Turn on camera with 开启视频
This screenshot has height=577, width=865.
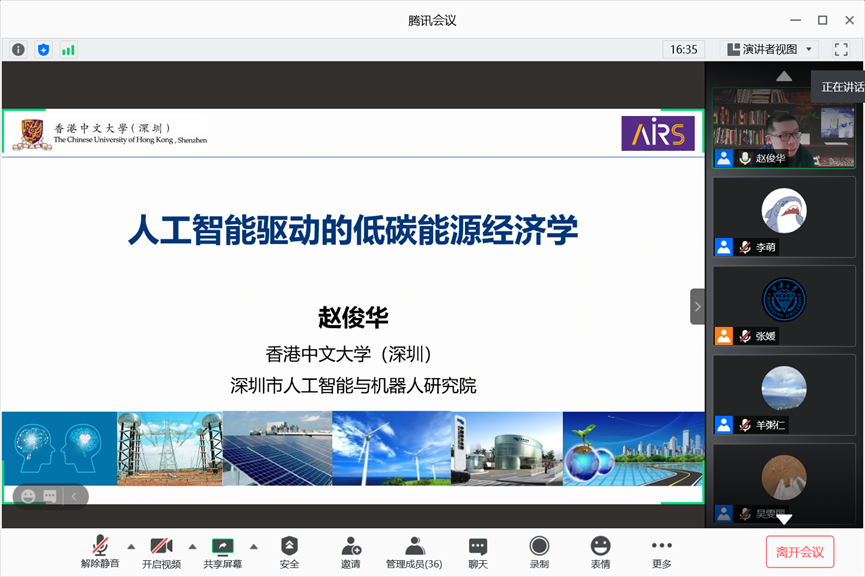coord(161,551)
